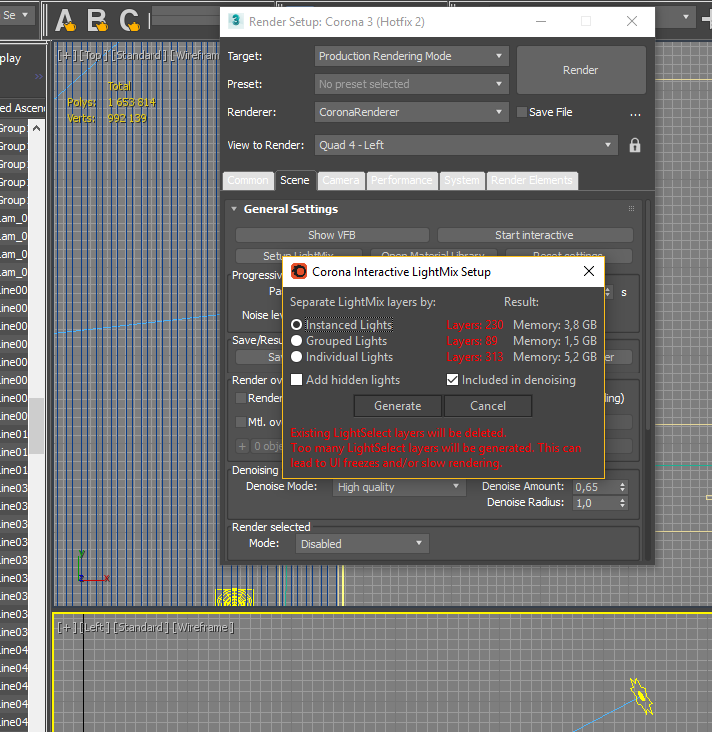Click Layers: 313 result text
This screenshot has height=732, width=712.
pos(475,357)
